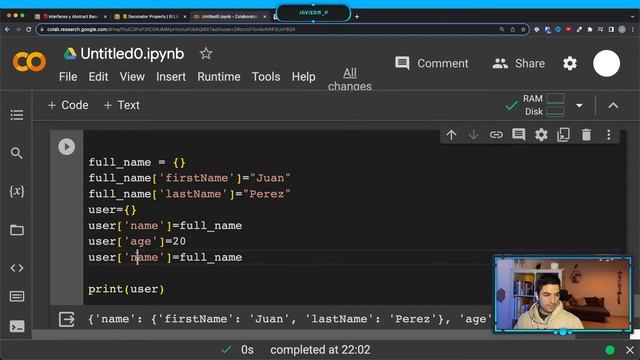Place cursor in print(user) line

pos(126,289)
